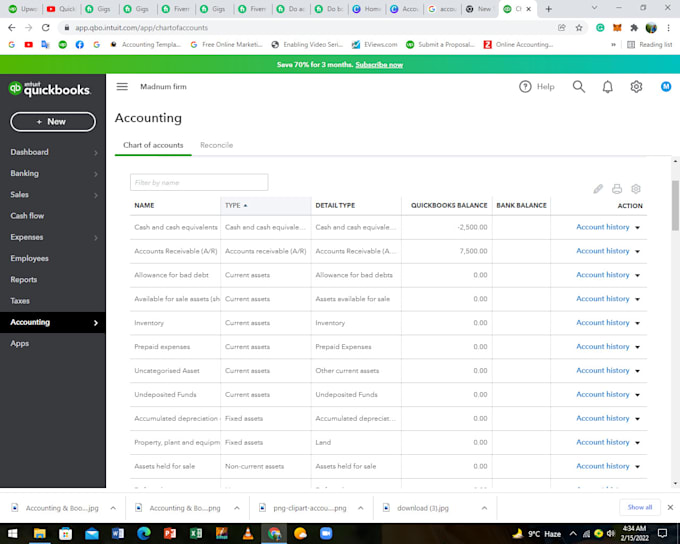Open Account history for Accumulated depreciation
This screenshot has width=680, height=544.
coord(602,418)
